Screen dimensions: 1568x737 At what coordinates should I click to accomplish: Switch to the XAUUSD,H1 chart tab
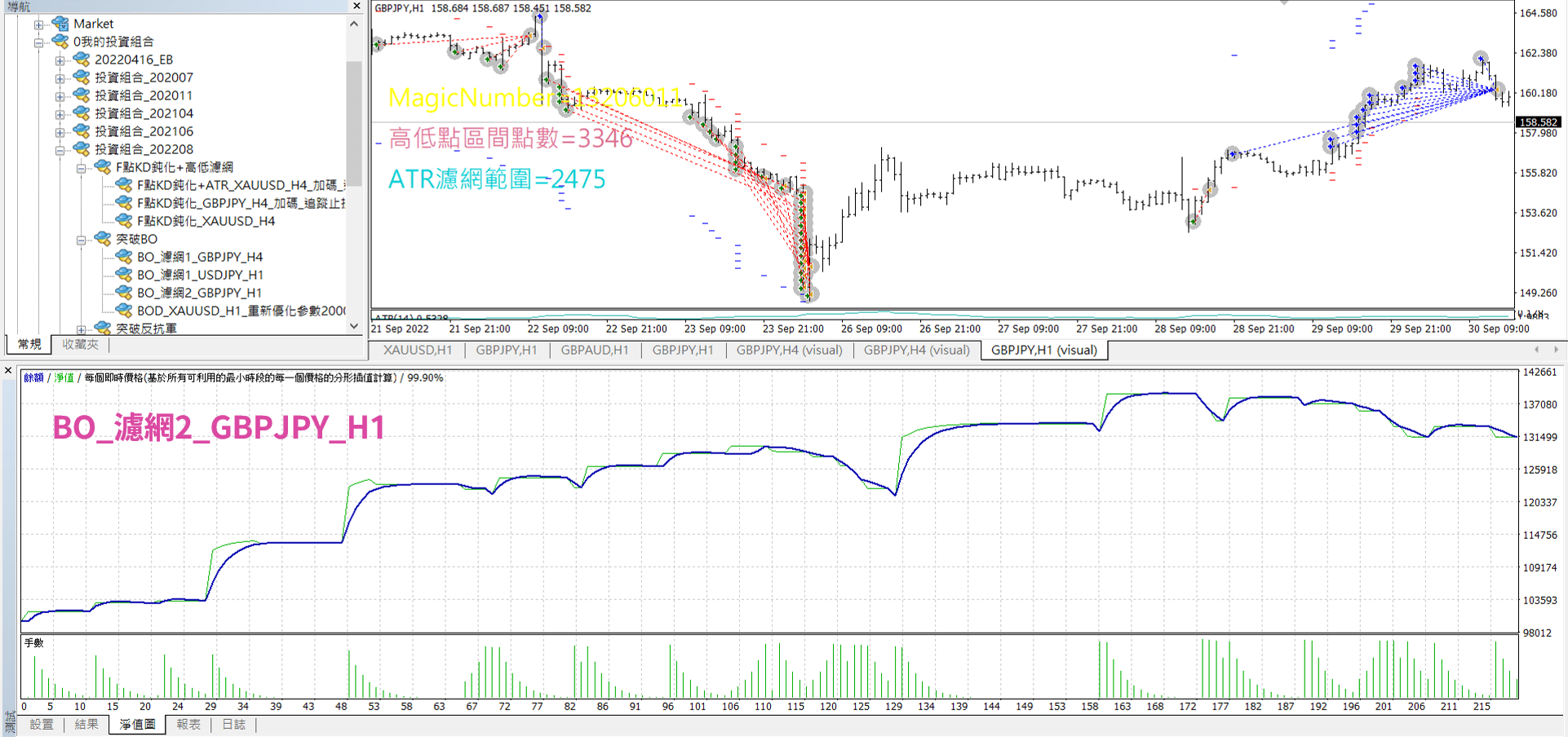[x=417, y=350]
